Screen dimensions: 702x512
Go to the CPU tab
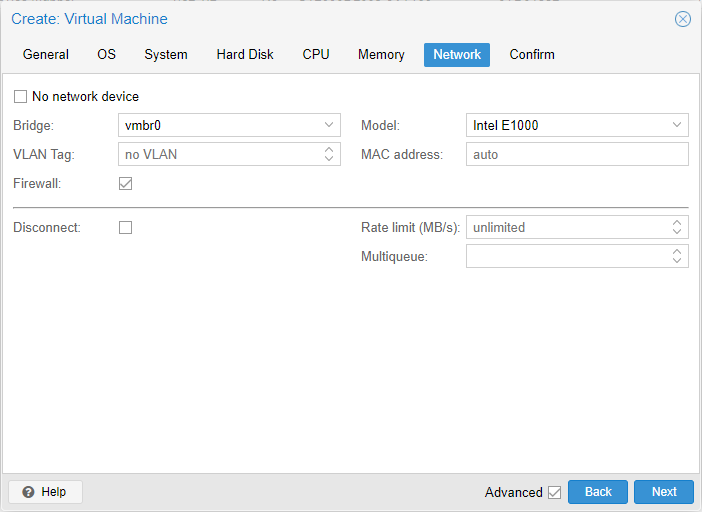(x=316, y=55)
